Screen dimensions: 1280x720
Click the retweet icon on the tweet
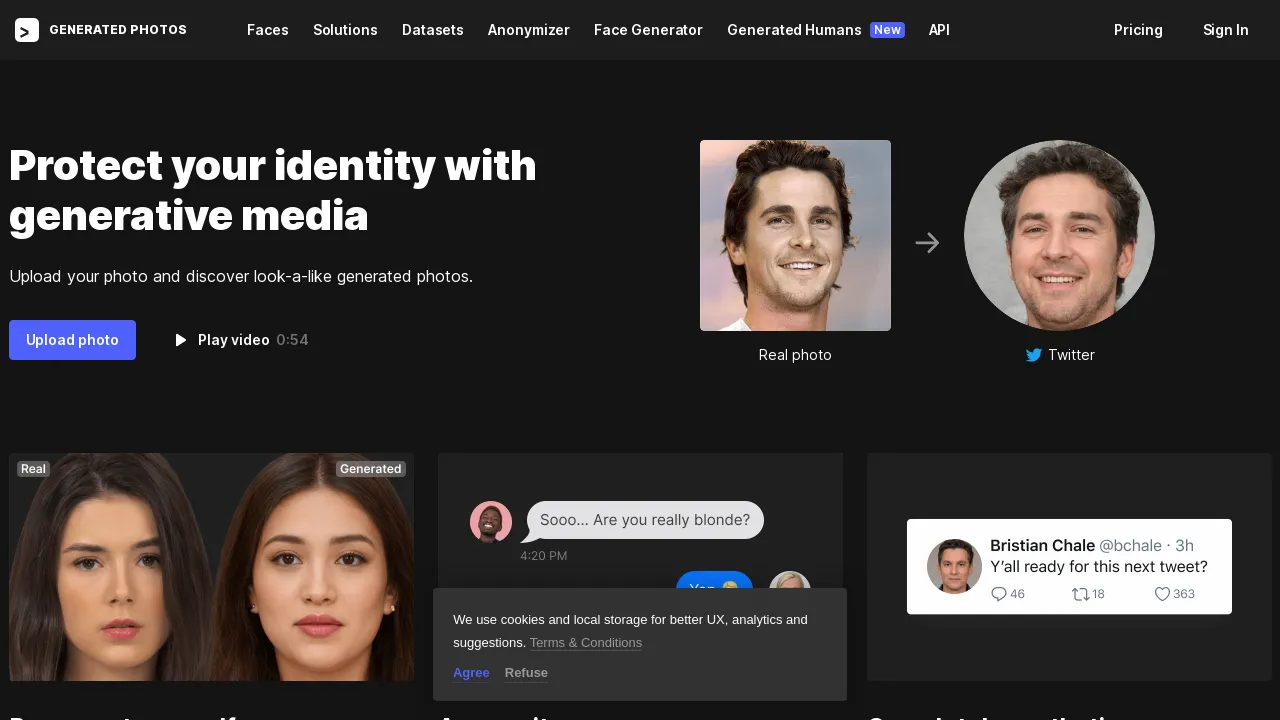click(x=1080, y=594)
